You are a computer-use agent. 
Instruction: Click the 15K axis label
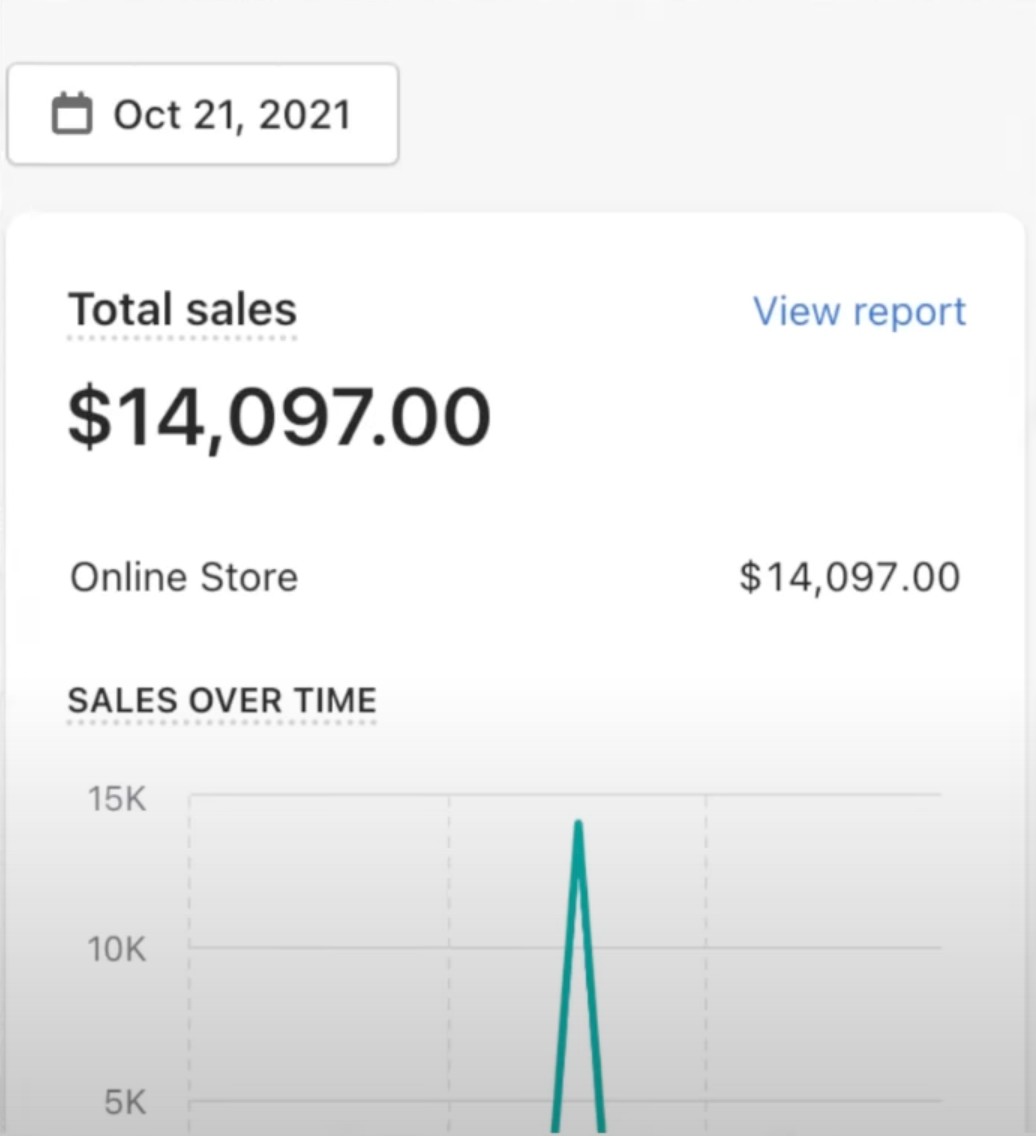point(117,799)
